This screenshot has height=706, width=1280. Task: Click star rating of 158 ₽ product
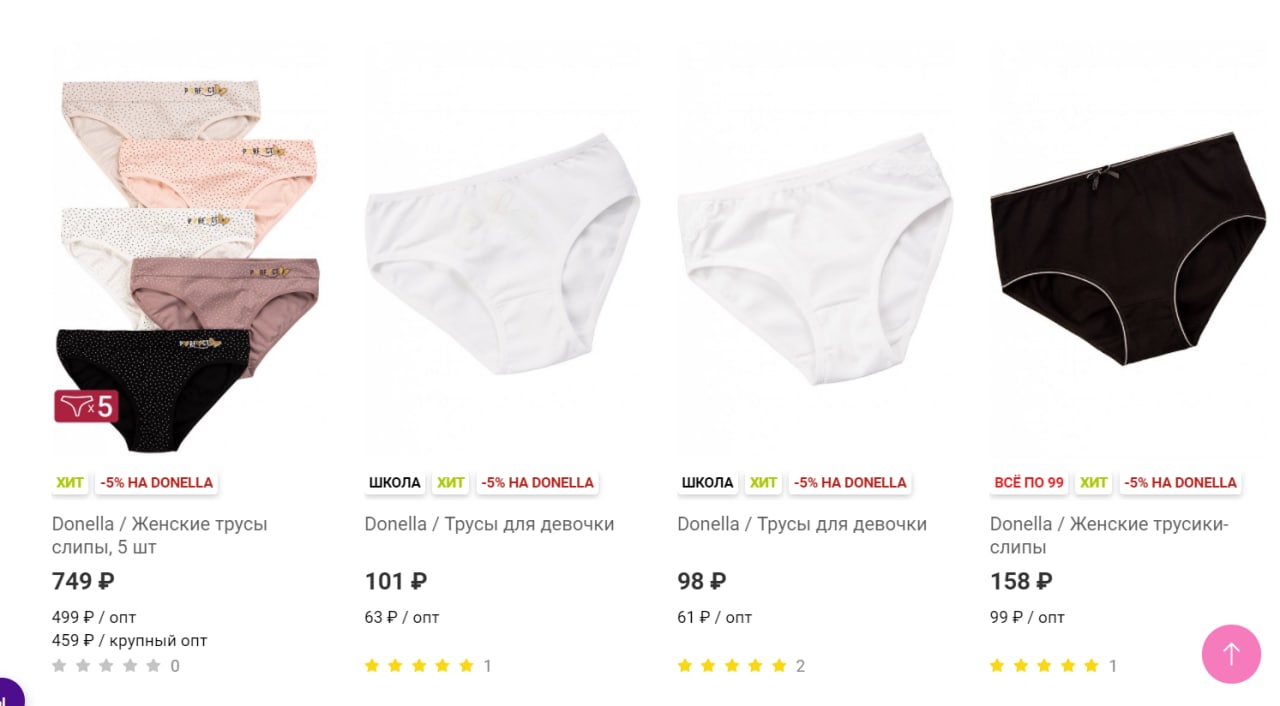[1045, 666]
